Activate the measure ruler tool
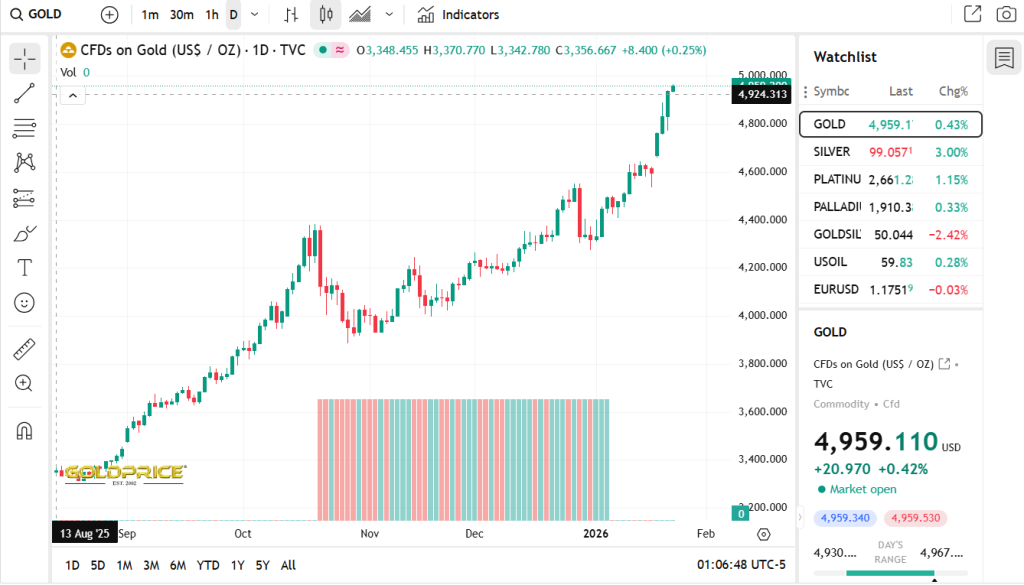Image resolution: width=1024 pixels, height=585 pixels. [x=24, y=349]
